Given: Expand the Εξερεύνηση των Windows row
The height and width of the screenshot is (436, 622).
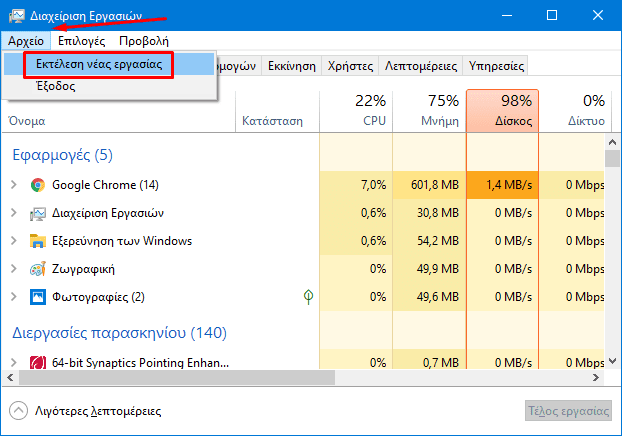Looking at the screenshot, I should coord(14,241).
